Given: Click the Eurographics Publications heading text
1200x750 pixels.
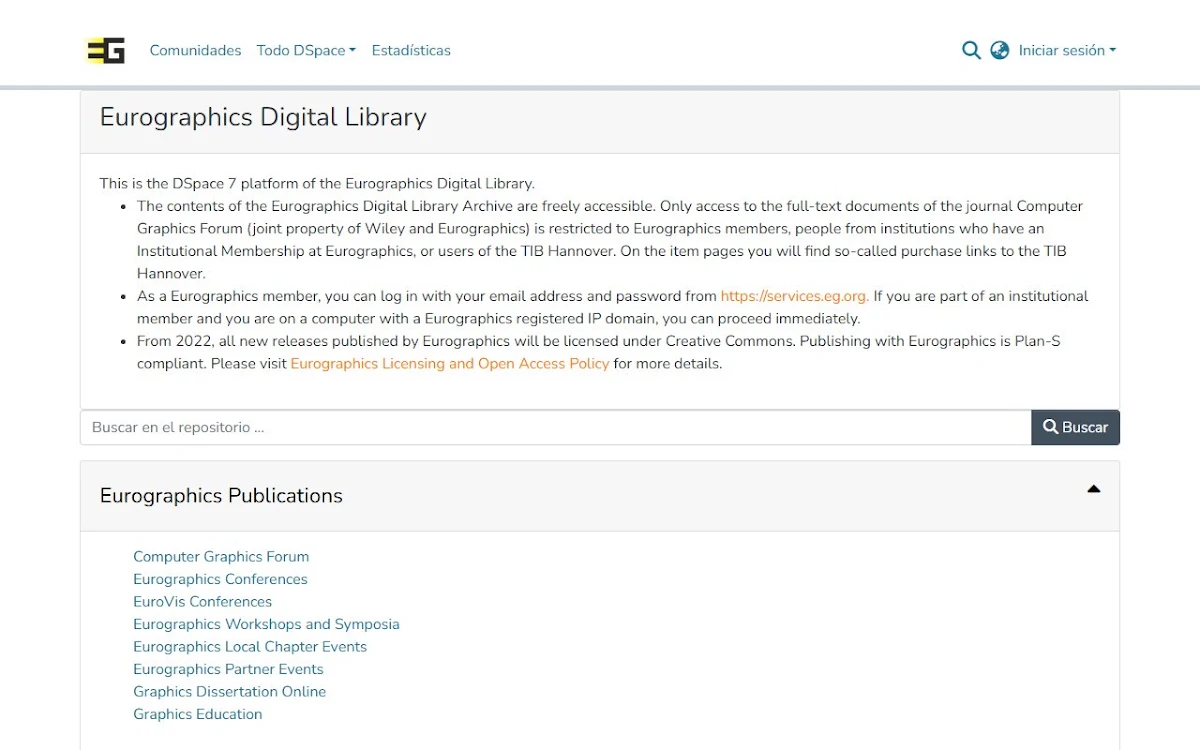Looking at the screenshot, I should (221, 496).
